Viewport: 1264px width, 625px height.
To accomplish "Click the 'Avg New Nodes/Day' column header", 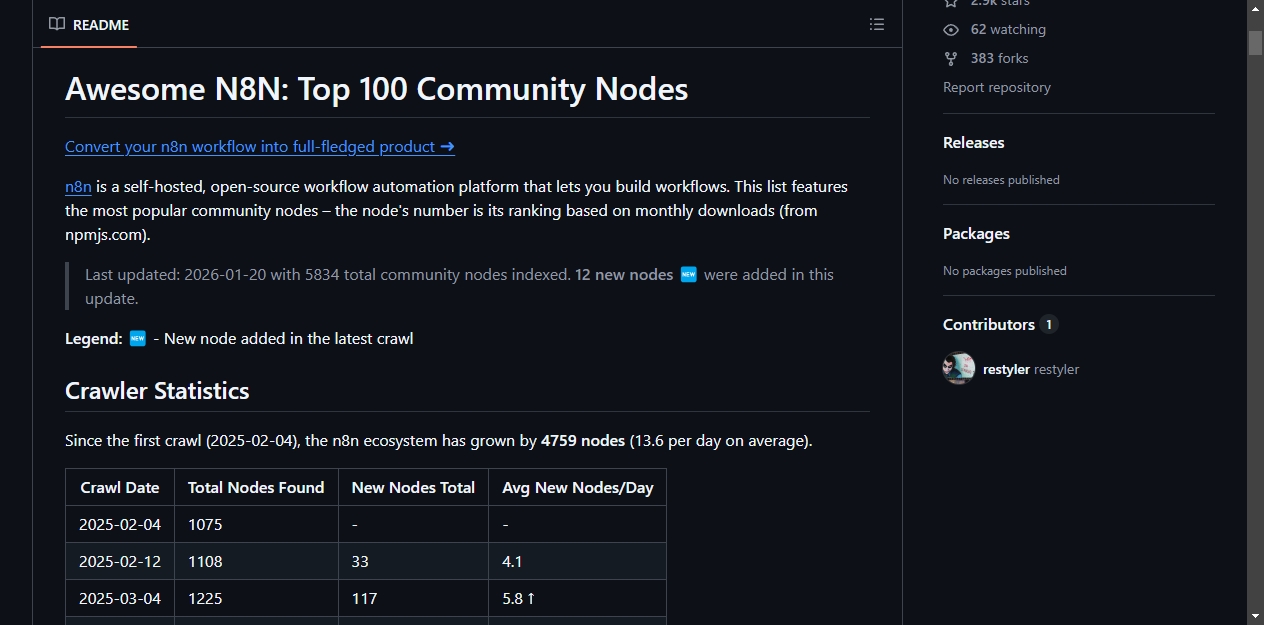I will (577, 487).
